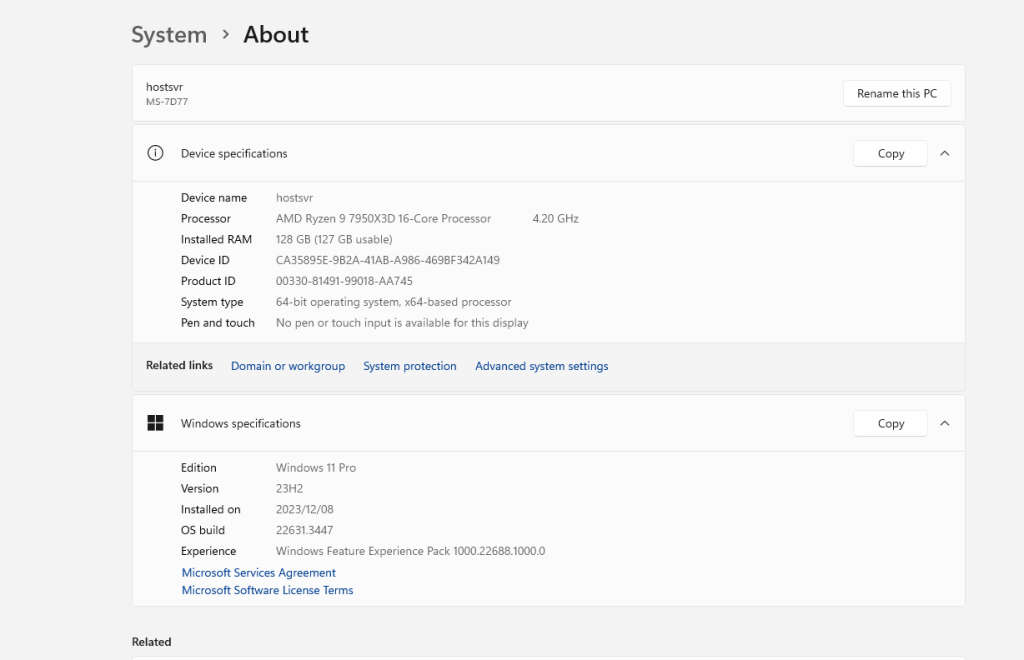This screenshot has height=660, width=1024.
Task: Click the hostsvr name in top card
Action: point(165,87)
